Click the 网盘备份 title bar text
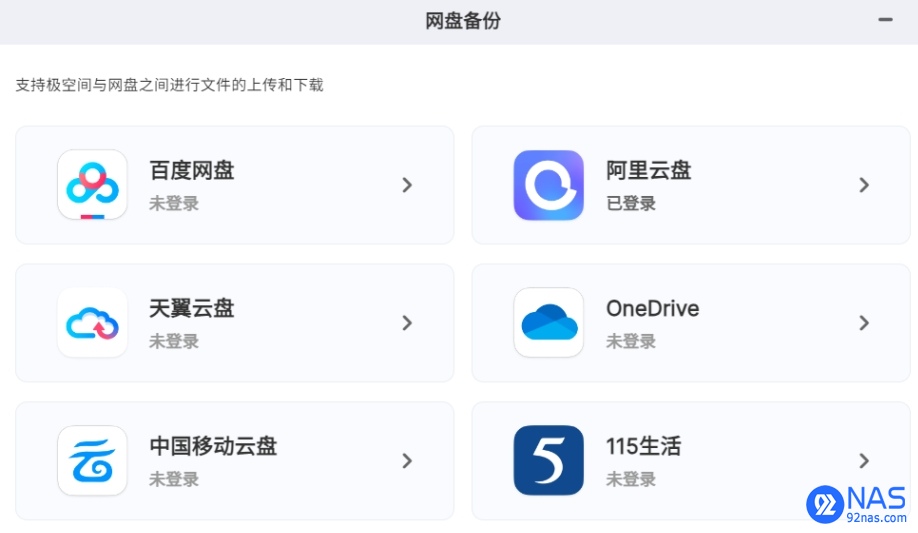This screenshot has width=918, height=533. [463, 21]
